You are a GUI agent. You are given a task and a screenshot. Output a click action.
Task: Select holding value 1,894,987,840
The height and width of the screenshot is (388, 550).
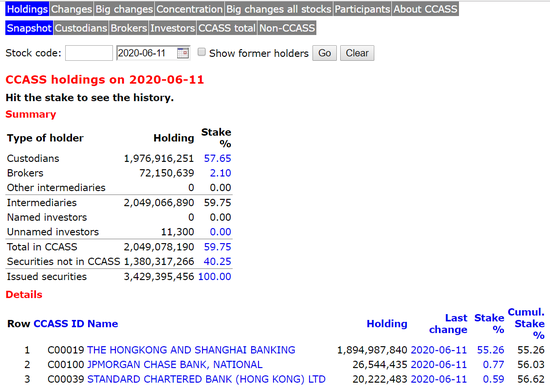pos(372,350)
